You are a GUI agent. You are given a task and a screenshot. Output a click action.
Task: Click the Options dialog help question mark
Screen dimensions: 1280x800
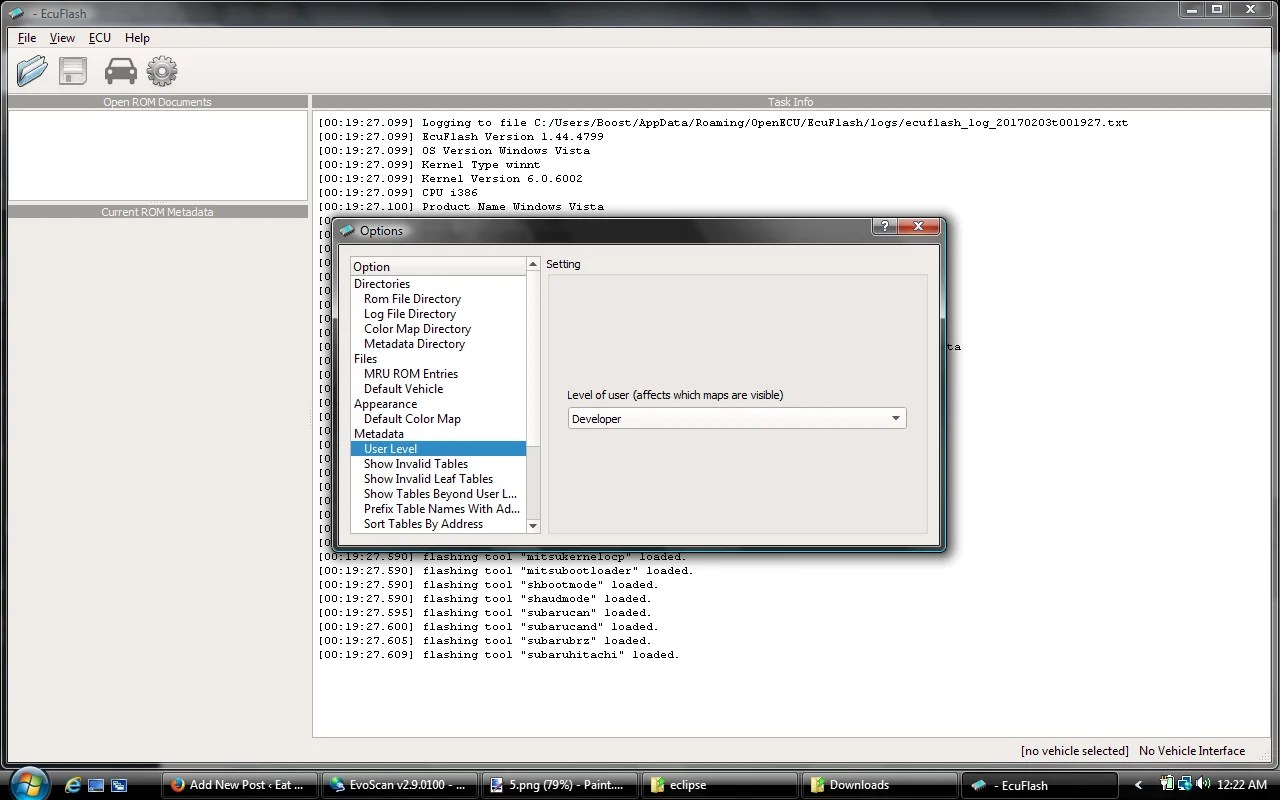[884, 227]
